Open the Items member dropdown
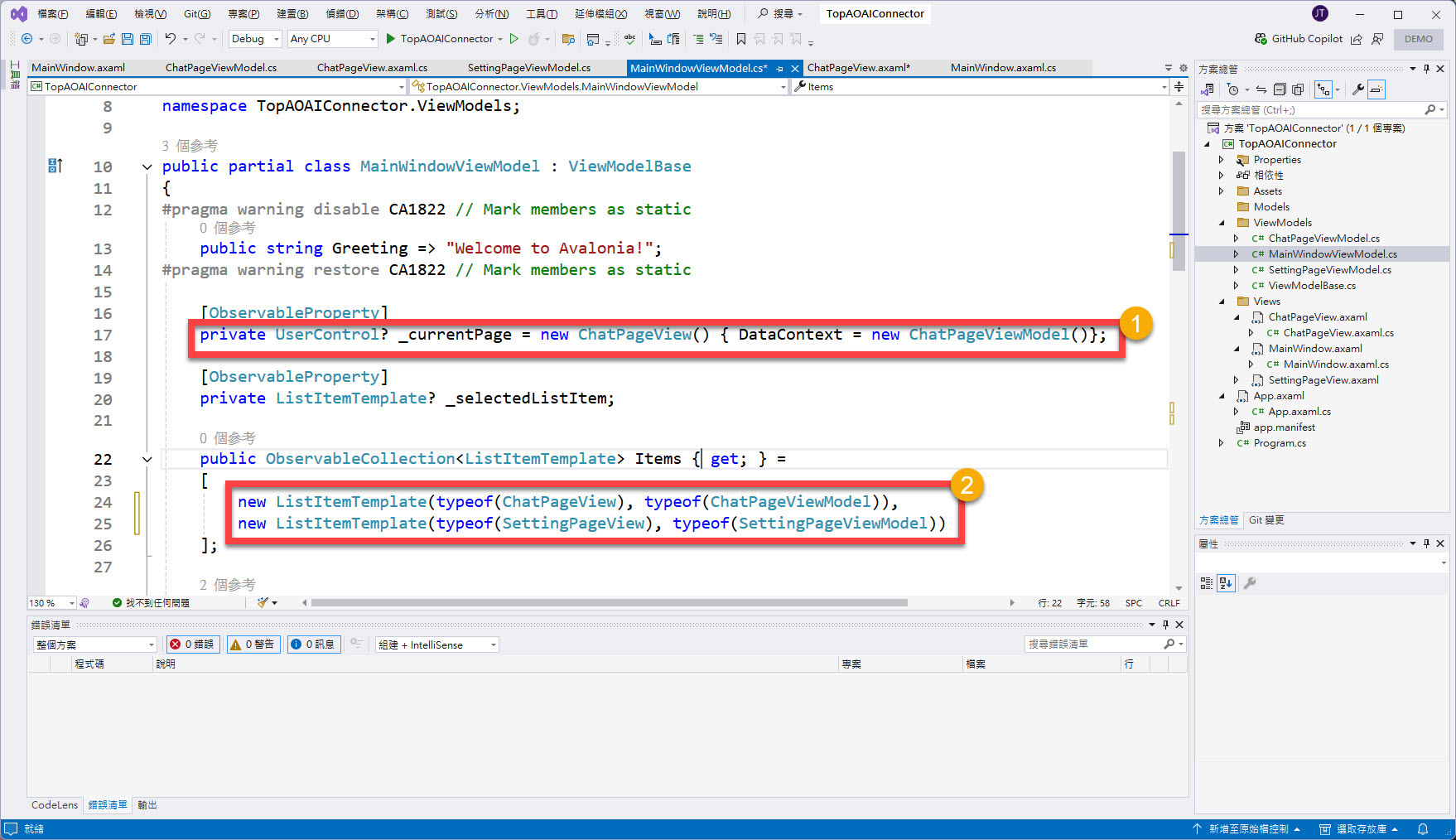 click(x=981, y=86)
